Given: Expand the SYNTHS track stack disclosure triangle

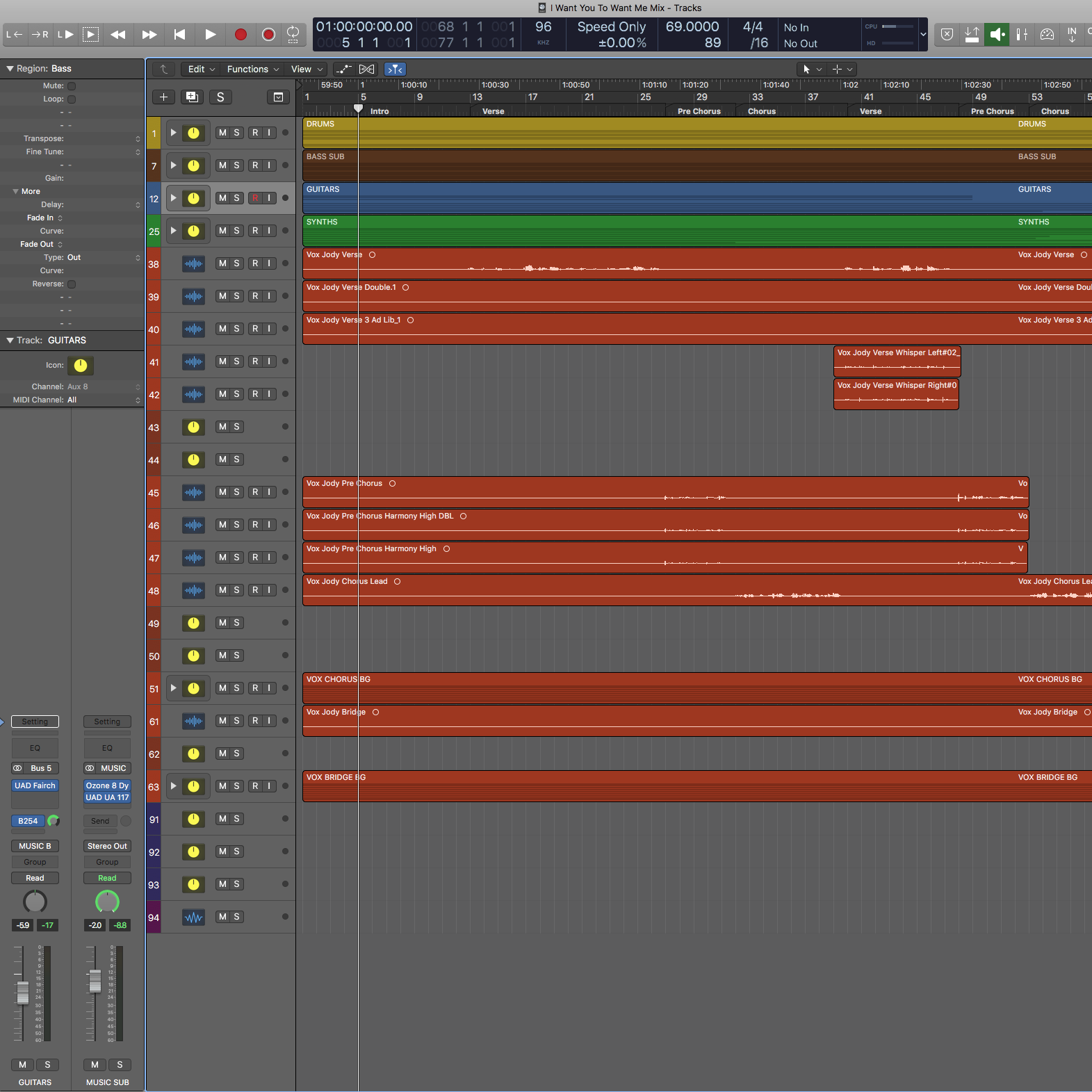Looking at the screenshot, I should point(173,231).
